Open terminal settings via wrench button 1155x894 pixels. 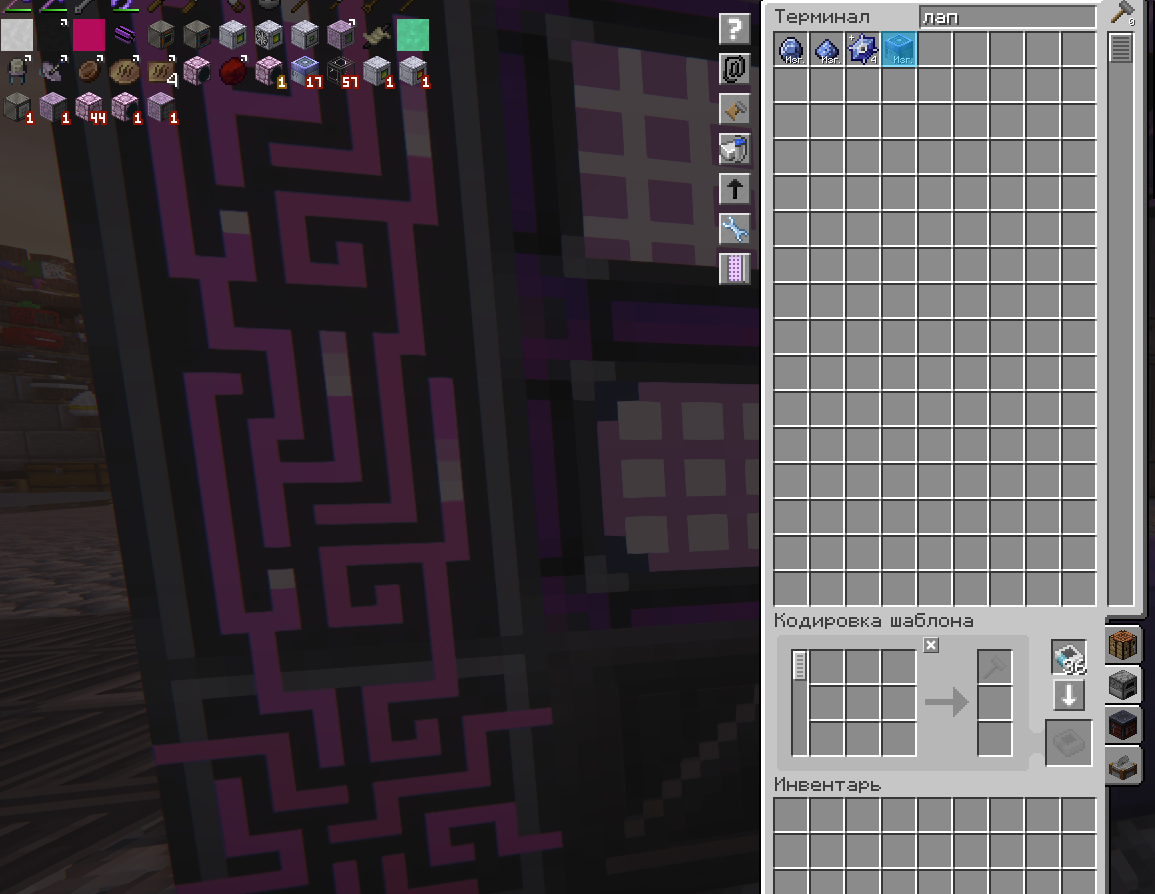pos(734,229)
